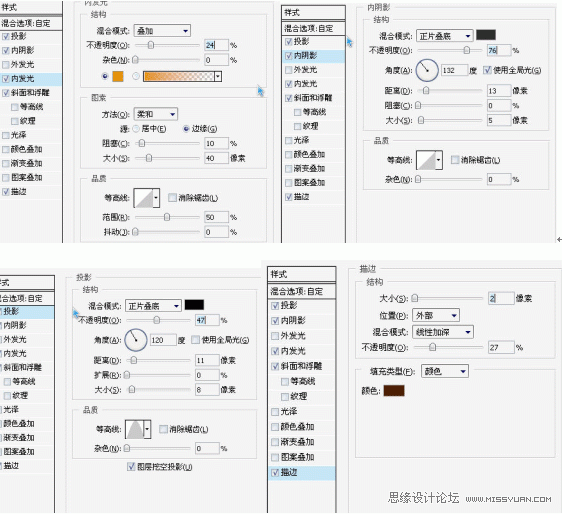Click dark gray shadow color swatch in Inner Shadow
Screen dimensions: 562x514
click(486, 35)
